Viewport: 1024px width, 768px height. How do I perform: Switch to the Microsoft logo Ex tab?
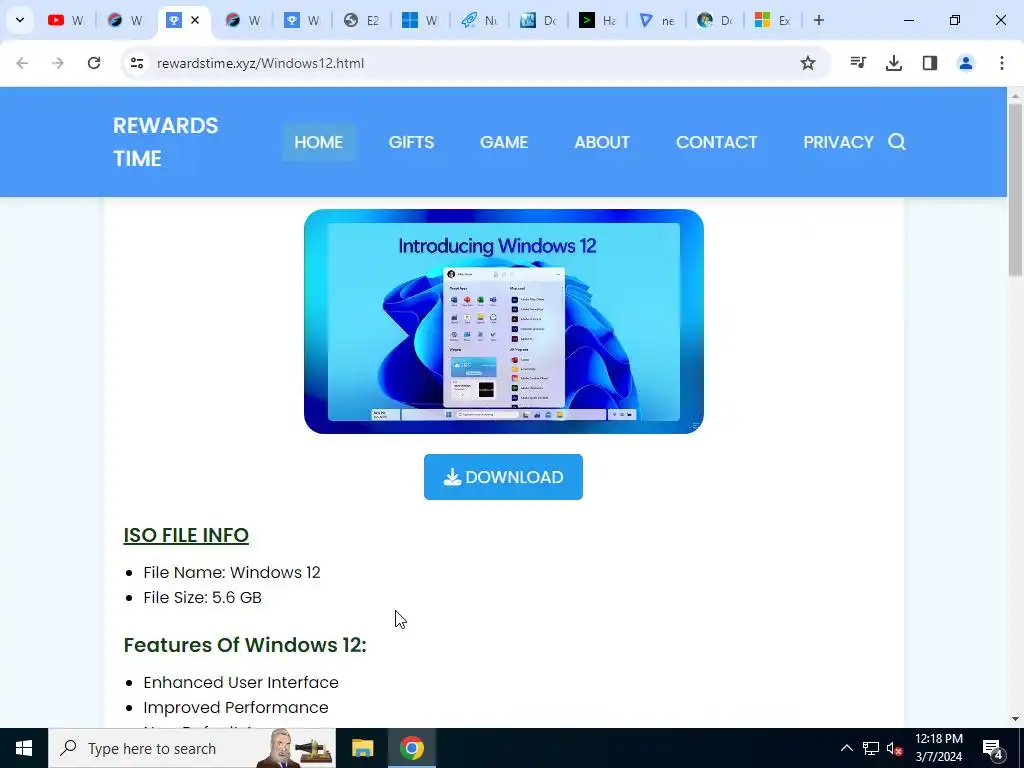(x=773, y=20)
